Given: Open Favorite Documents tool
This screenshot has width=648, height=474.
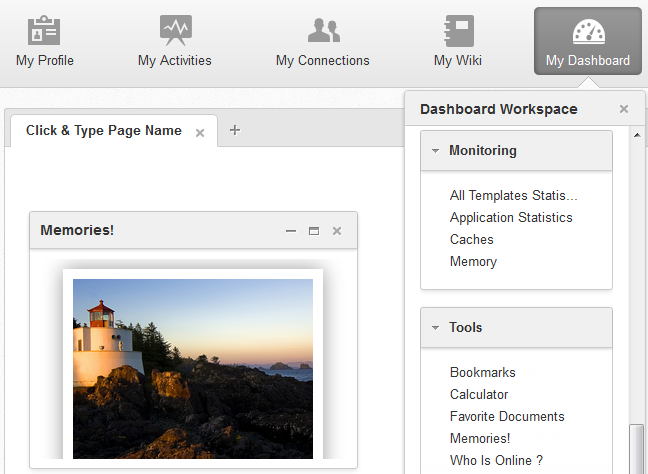Looking at the screenshot, I should point(507,416).
